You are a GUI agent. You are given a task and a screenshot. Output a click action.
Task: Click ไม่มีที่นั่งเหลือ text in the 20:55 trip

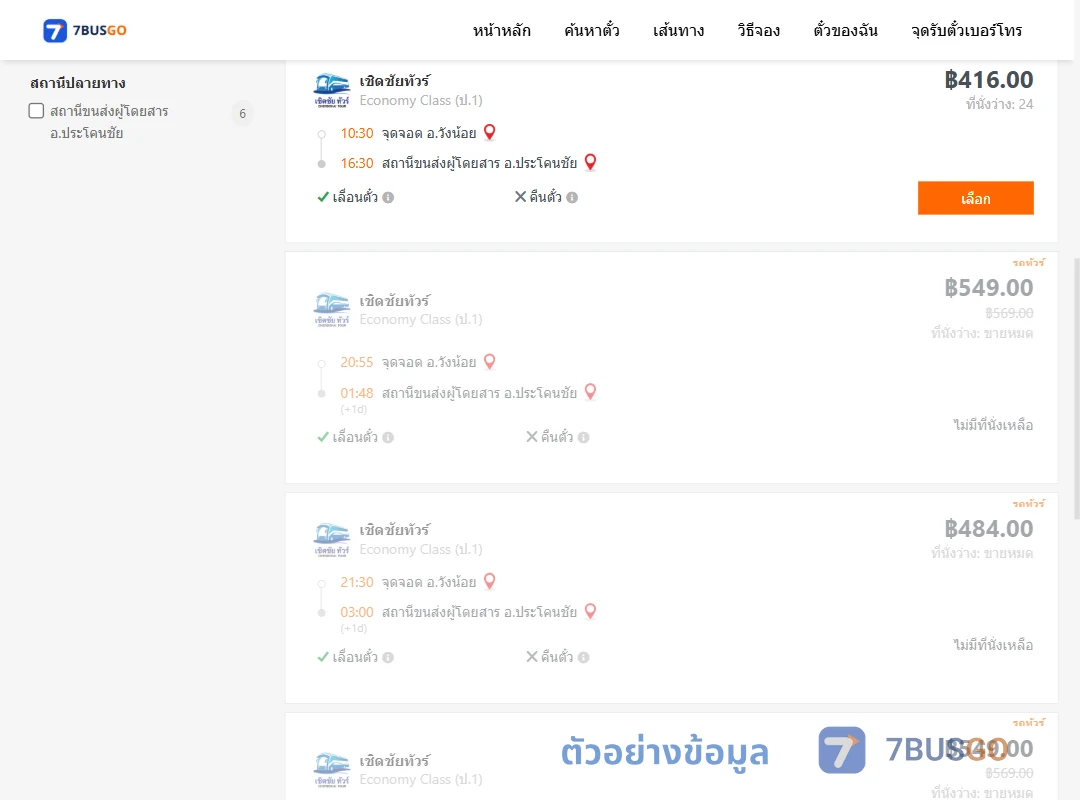pos(993,425)
